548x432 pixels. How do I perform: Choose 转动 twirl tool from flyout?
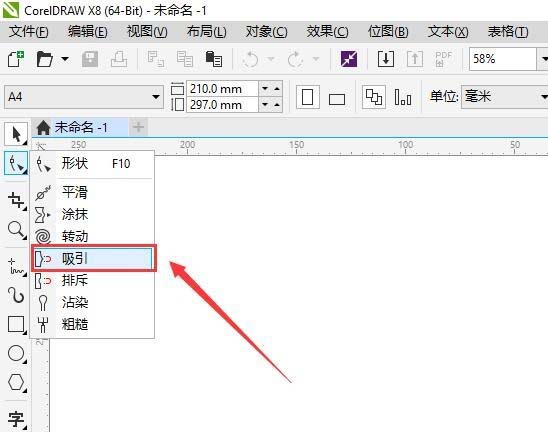92,236
